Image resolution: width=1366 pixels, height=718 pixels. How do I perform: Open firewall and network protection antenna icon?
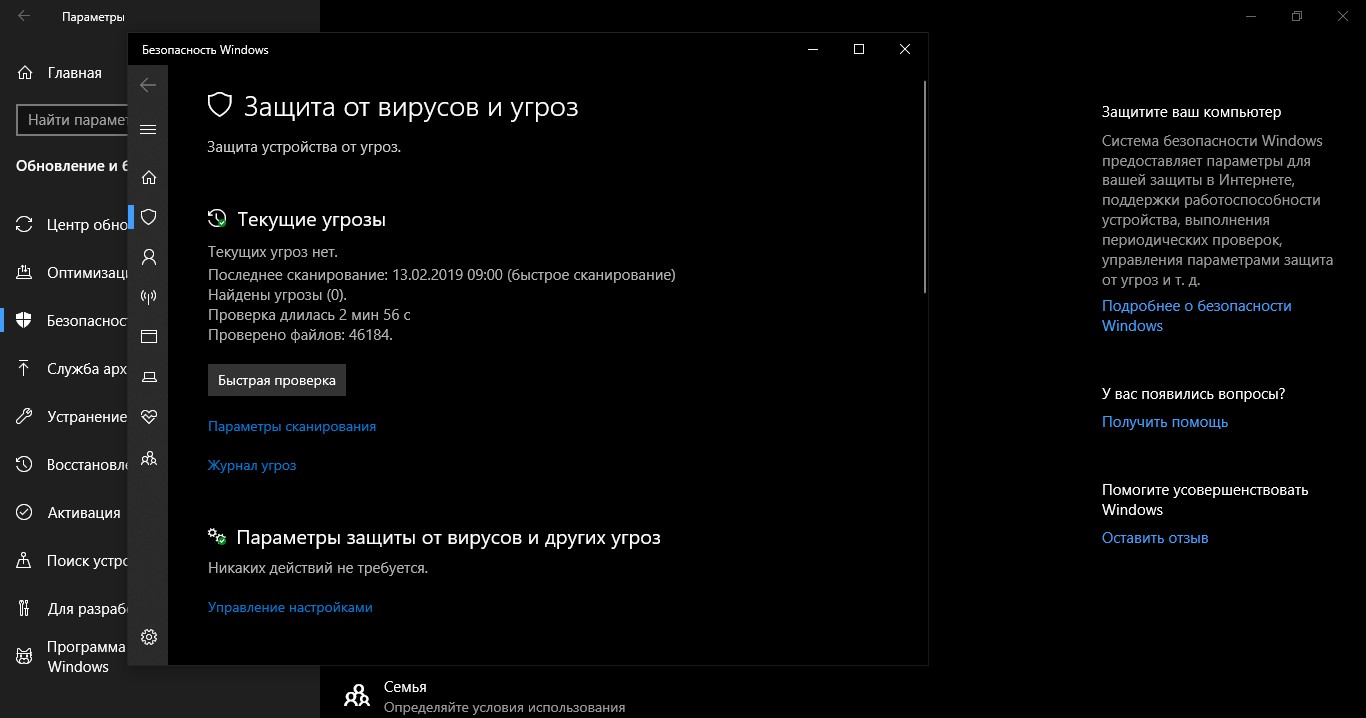coord(149,297)
